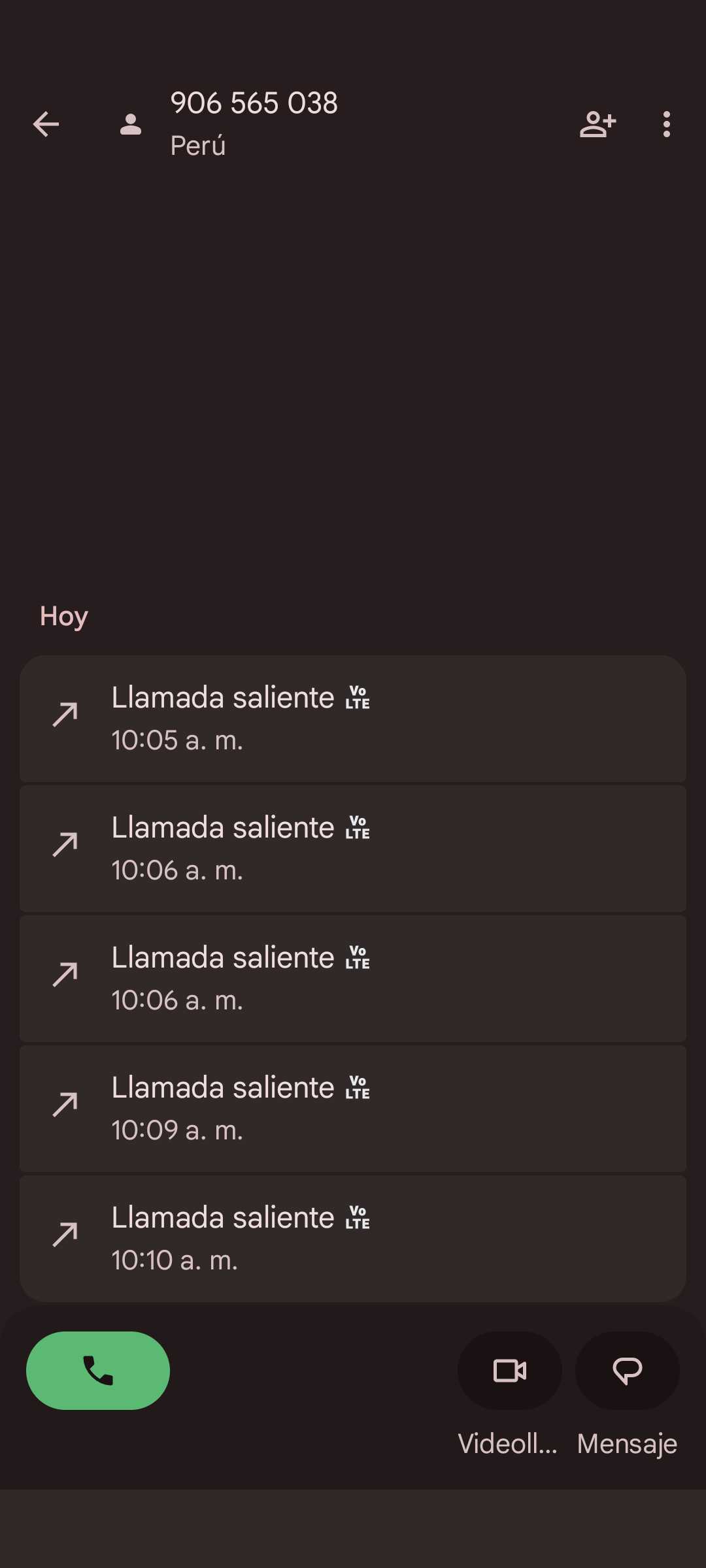Tap the Perú location label
The image size is (706, 1568).
pyautogui.click(x=198, y=146)
